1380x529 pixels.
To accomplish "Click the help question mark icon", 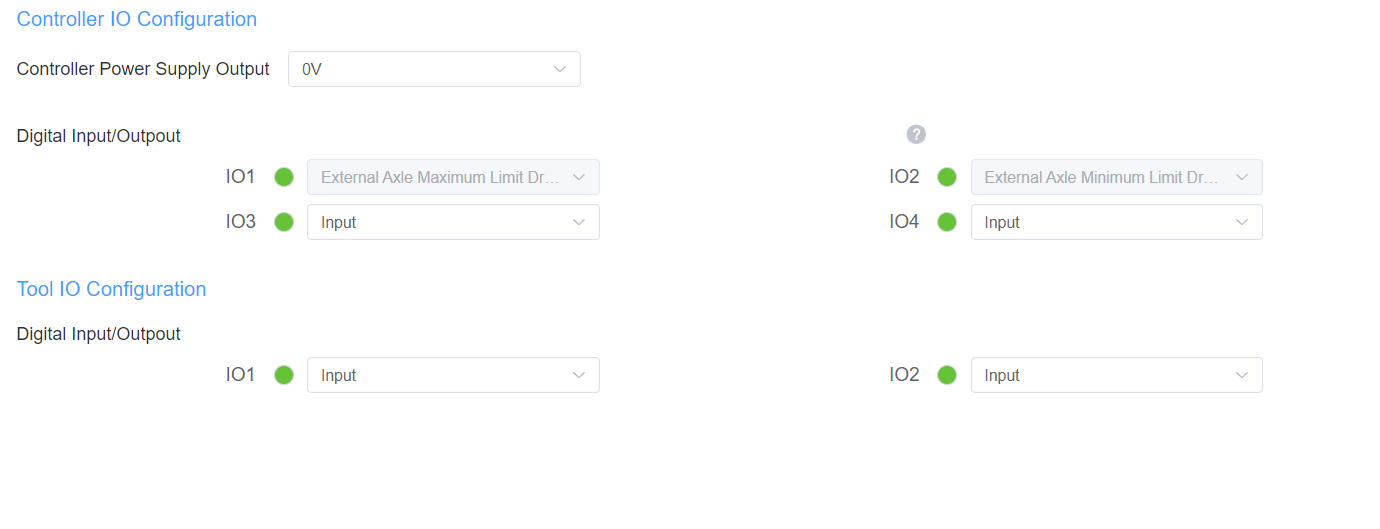I will pyautogui.click(x=916, y=135).
